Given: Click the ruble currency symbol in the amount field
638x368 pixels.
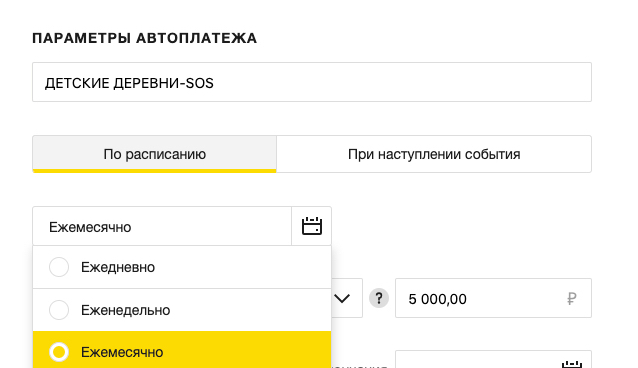Looking at the screenshot, I should click(571, 299).
